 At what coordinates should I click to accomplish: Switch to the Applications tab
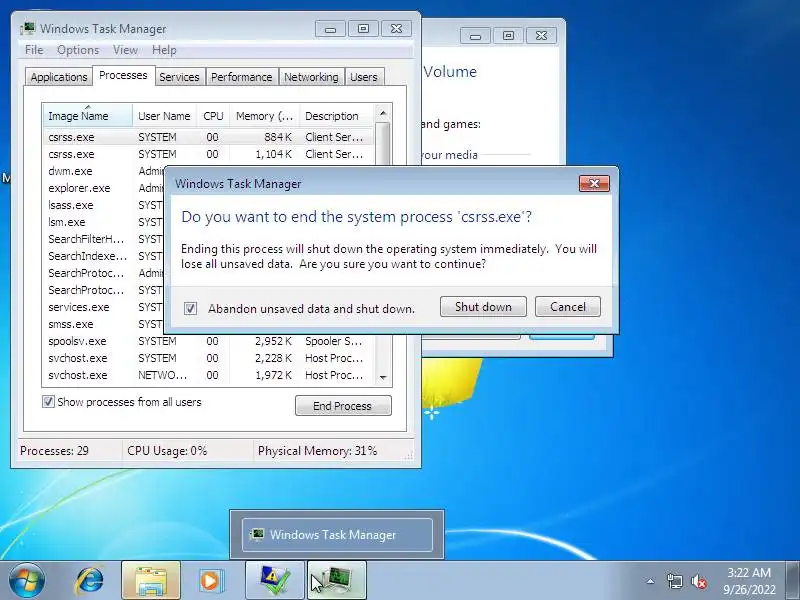pyautogui.click(x=59, y=77)
